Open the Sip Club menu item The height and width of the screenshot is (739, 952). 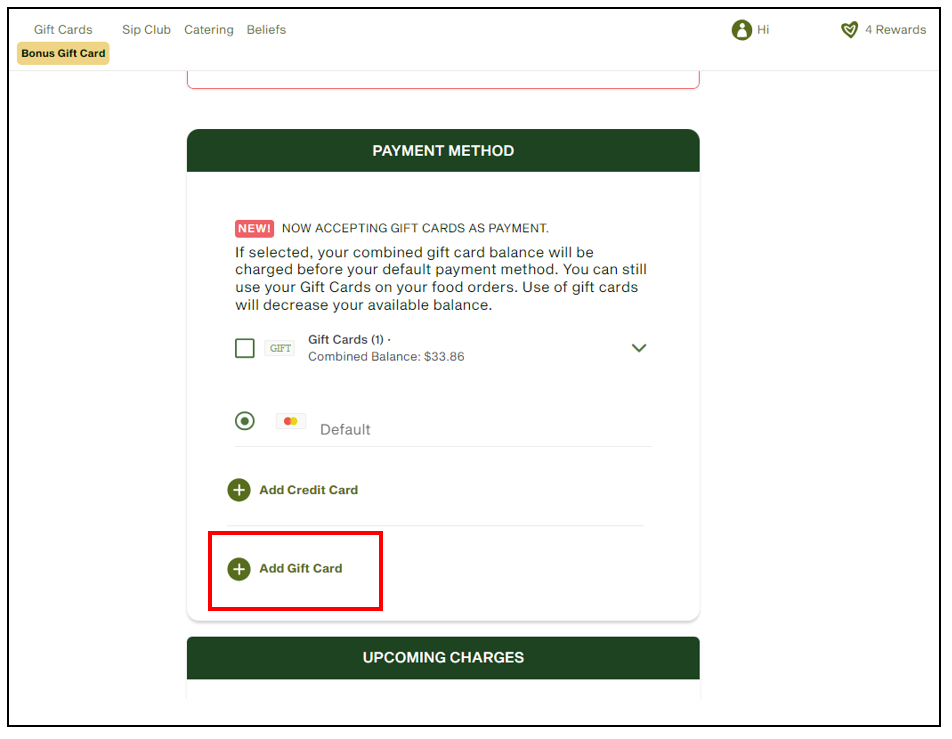click(x=146, y=29)
